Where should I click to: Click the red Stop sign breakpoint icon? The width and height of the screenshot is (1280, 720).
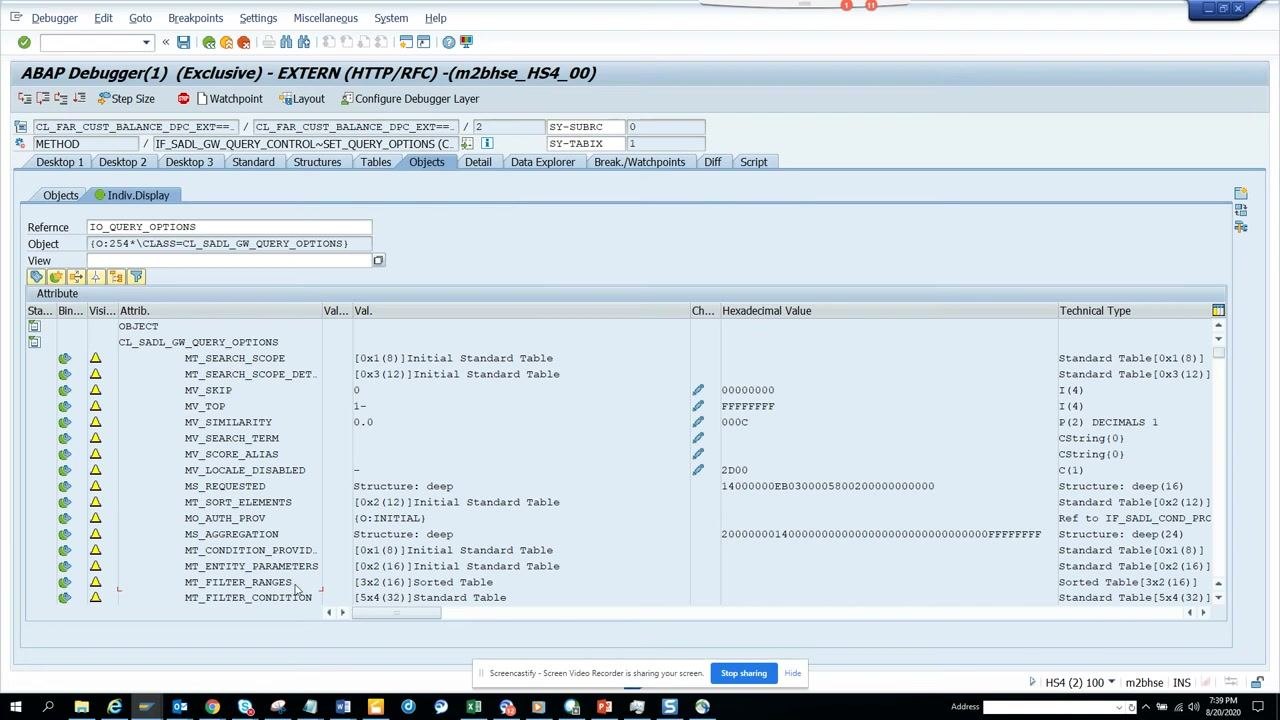[x=183, y=99]
